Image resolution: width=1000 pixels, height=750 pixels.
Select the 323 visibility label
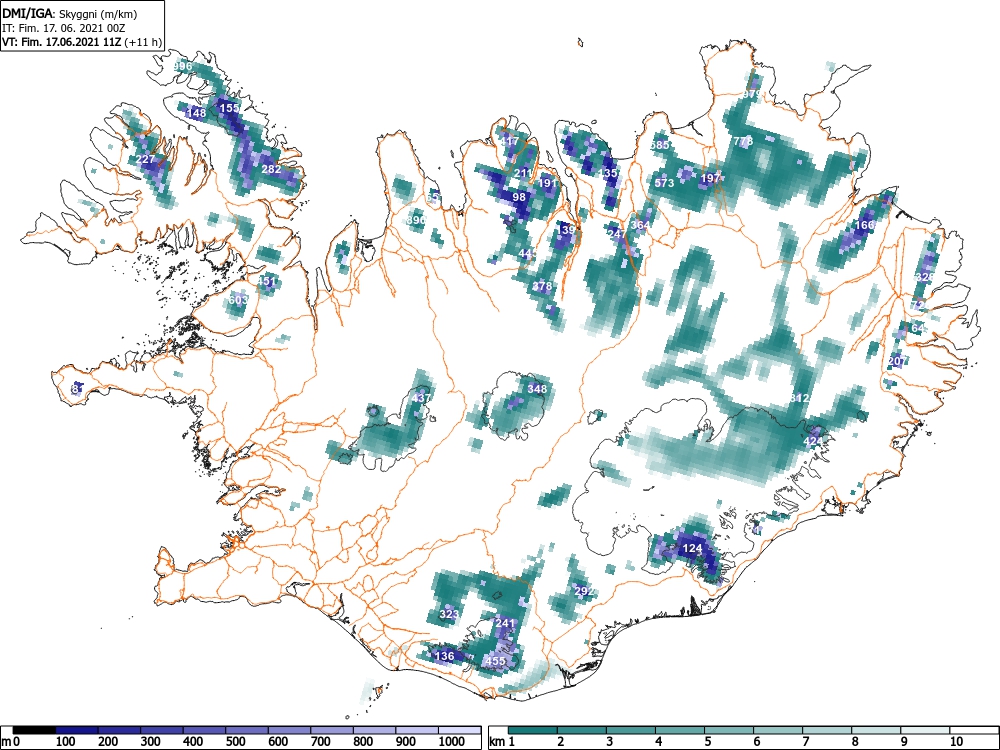tap(449, 615)
